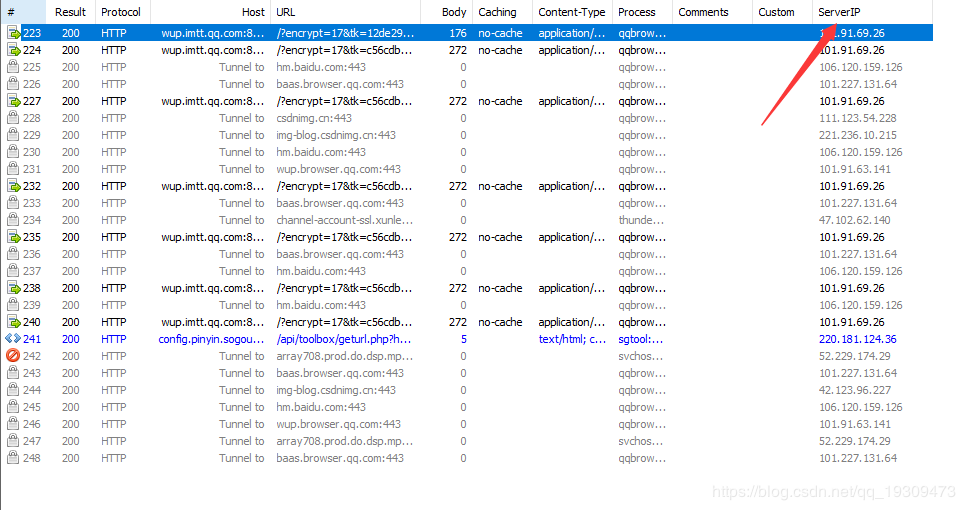965x510 pixels.
Task: Sort by the Result column header
Action: [x=70, y=12]
